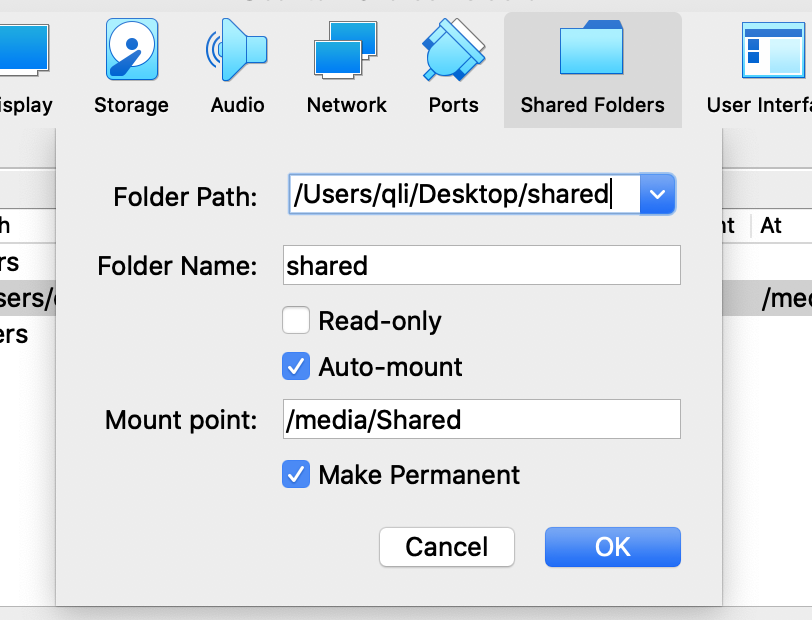Image resolution: width=812 pixels, height=620 pixels.
Task: Click the Storage tab label
Action: [x=131, y=105]
